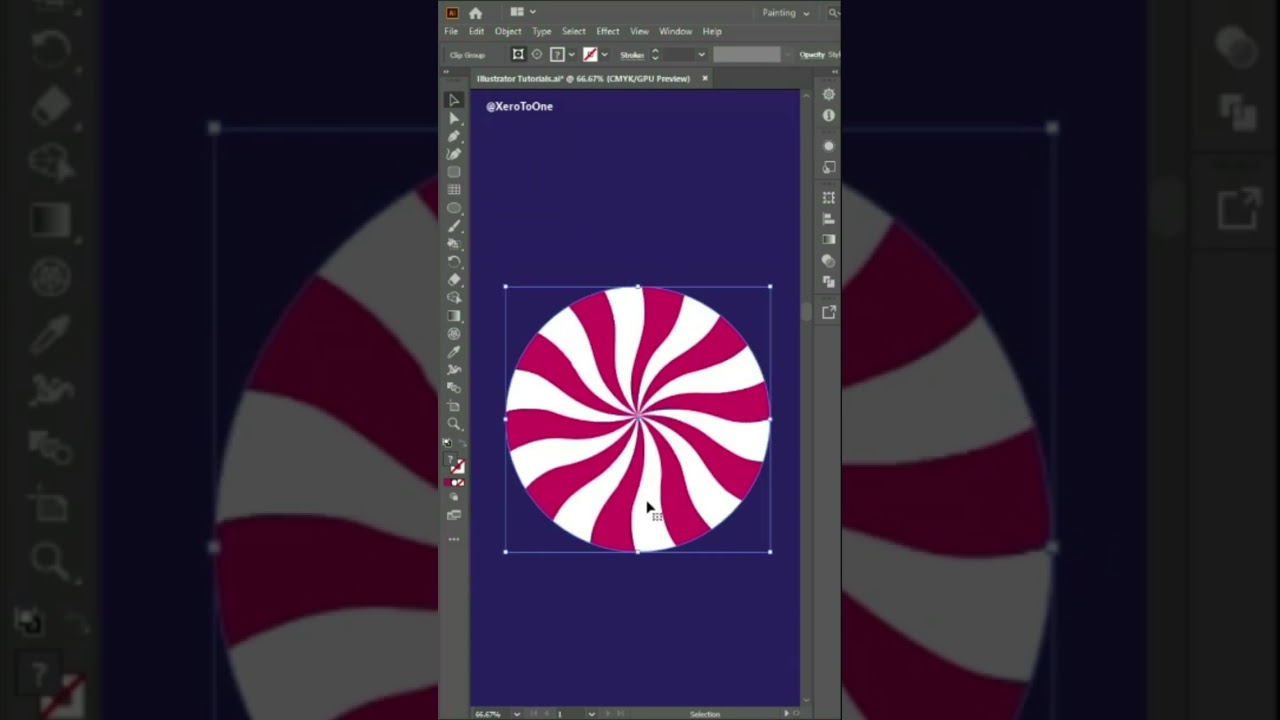This screenshot has height=720, width=1280.
Task: Adjust stroke weight stepper arrows
Action: tap(655, 55)
